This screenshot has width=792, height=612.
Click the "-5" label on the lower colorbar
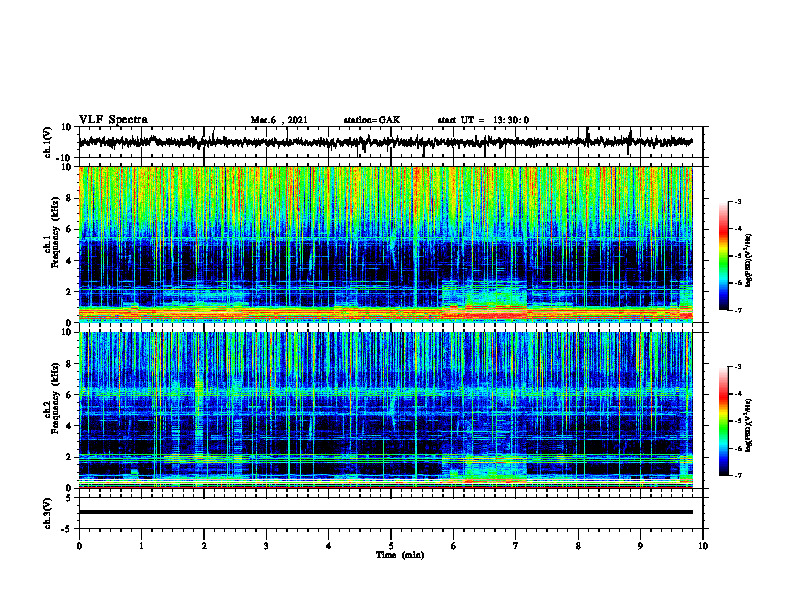point(738,421)
